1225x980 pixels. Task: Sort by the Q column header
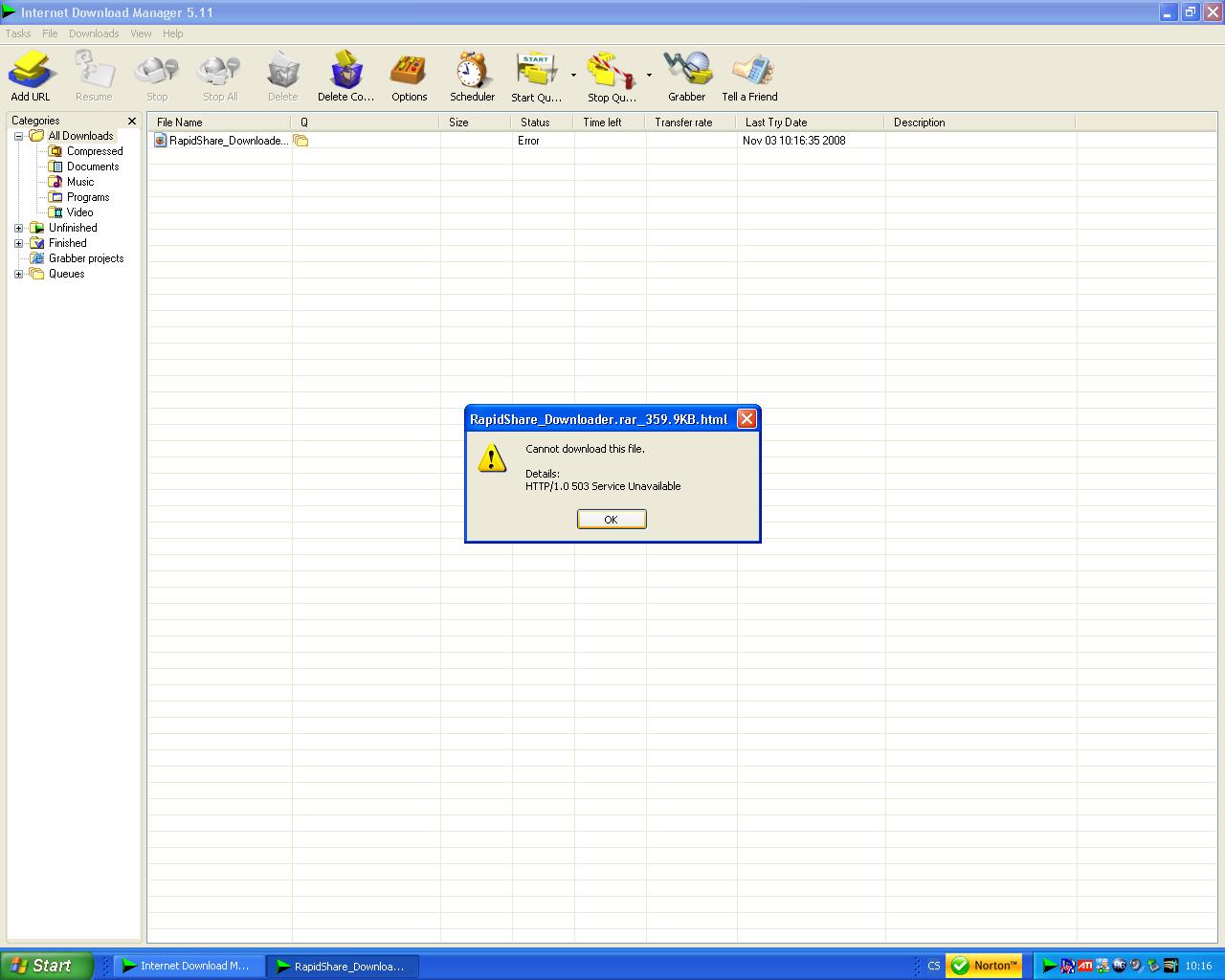pyautogui.click(x=366, y=122)
